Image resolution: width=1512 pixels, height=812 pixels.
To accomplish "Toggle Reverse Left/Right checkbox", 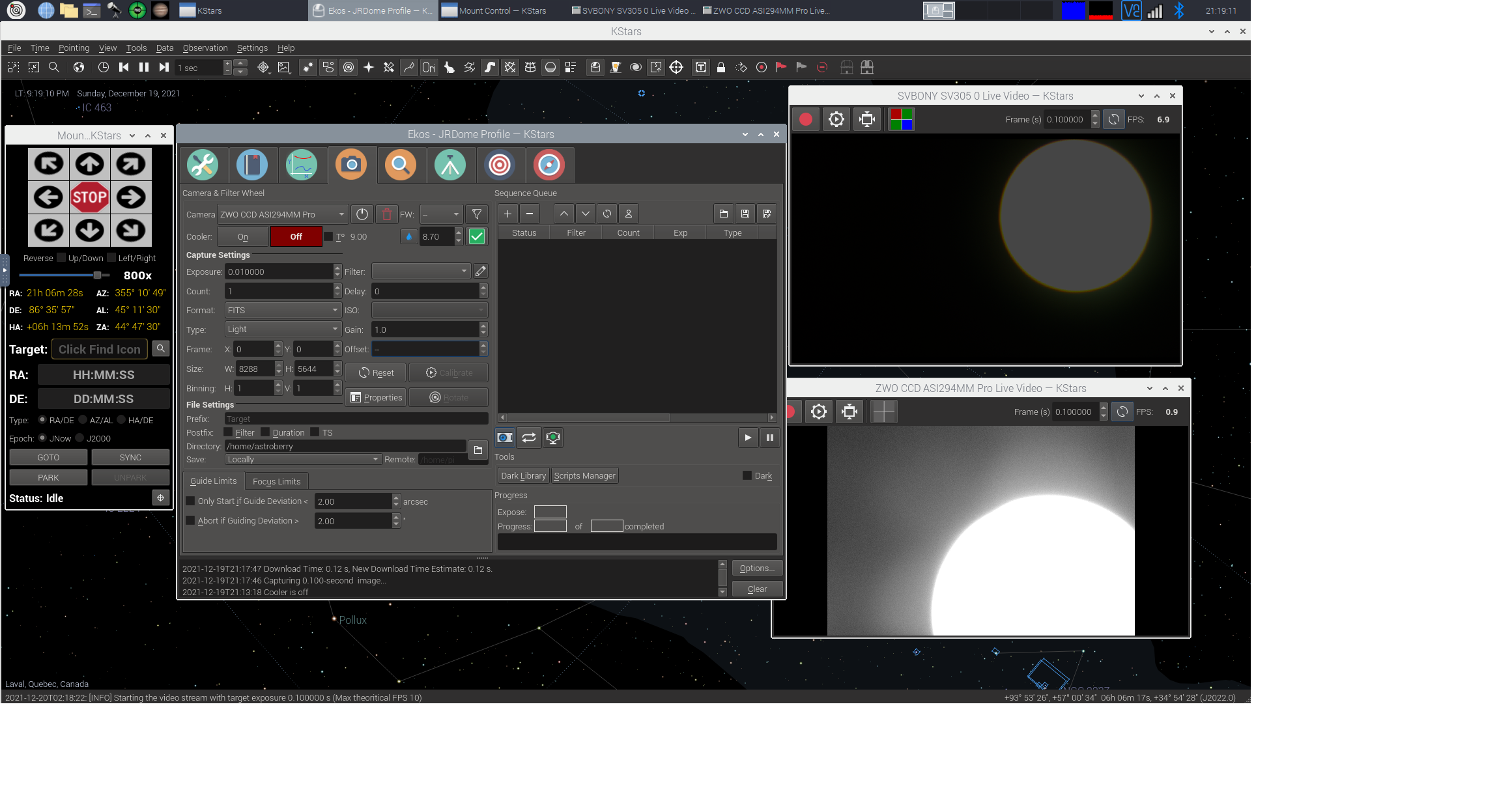I will 111,258.
